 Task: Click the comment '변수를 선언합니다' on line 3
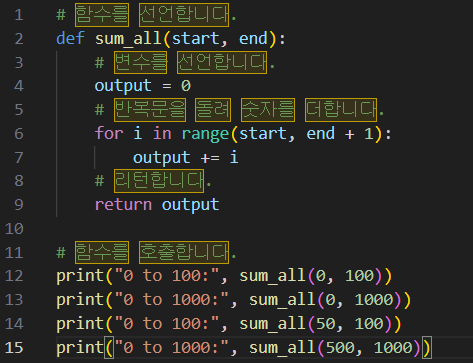(190, 62)
